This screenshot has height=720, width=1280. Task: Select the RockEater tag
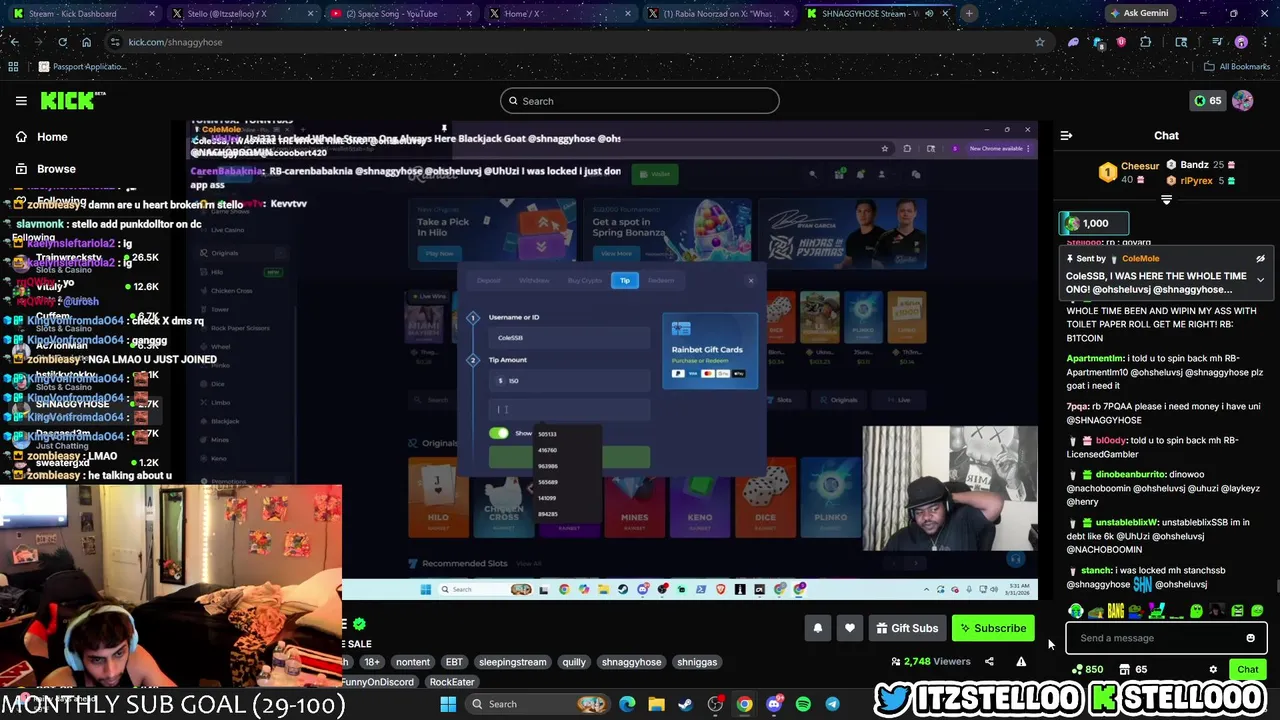pos(452,682)
